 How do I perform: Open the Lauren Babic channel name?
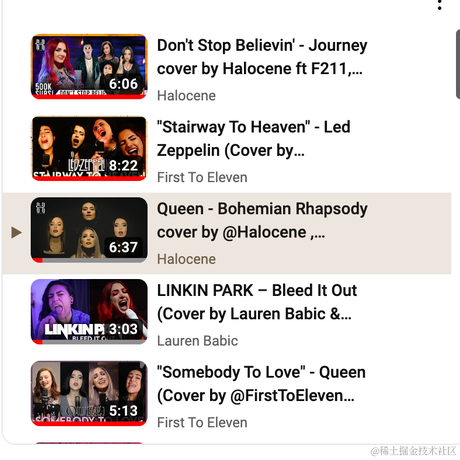click(x=197, y=341)
